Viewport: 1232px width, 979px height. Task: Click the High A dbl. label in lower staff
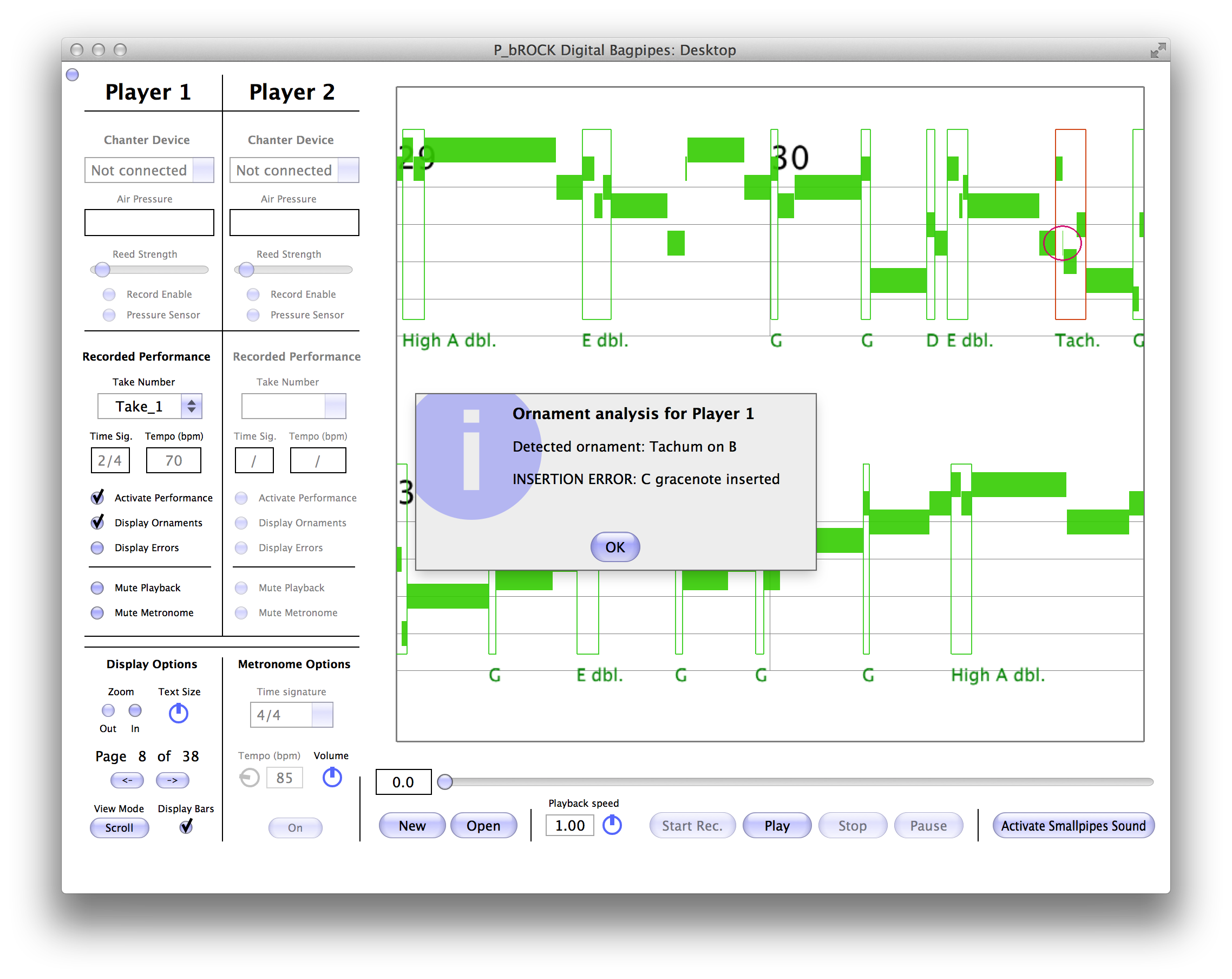[998, 675]
